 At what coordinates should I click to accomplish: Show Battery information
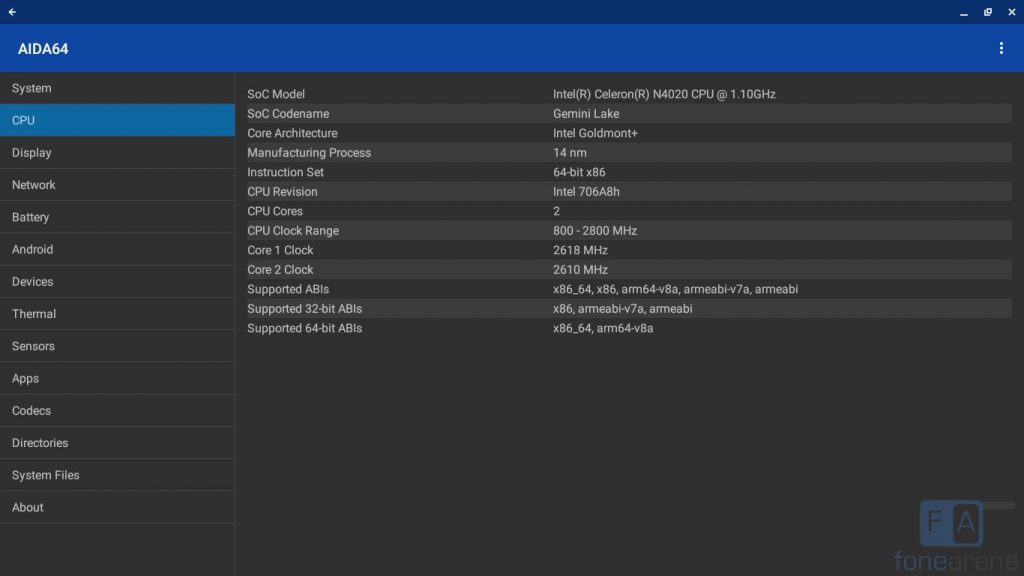(x=117, y=217)
